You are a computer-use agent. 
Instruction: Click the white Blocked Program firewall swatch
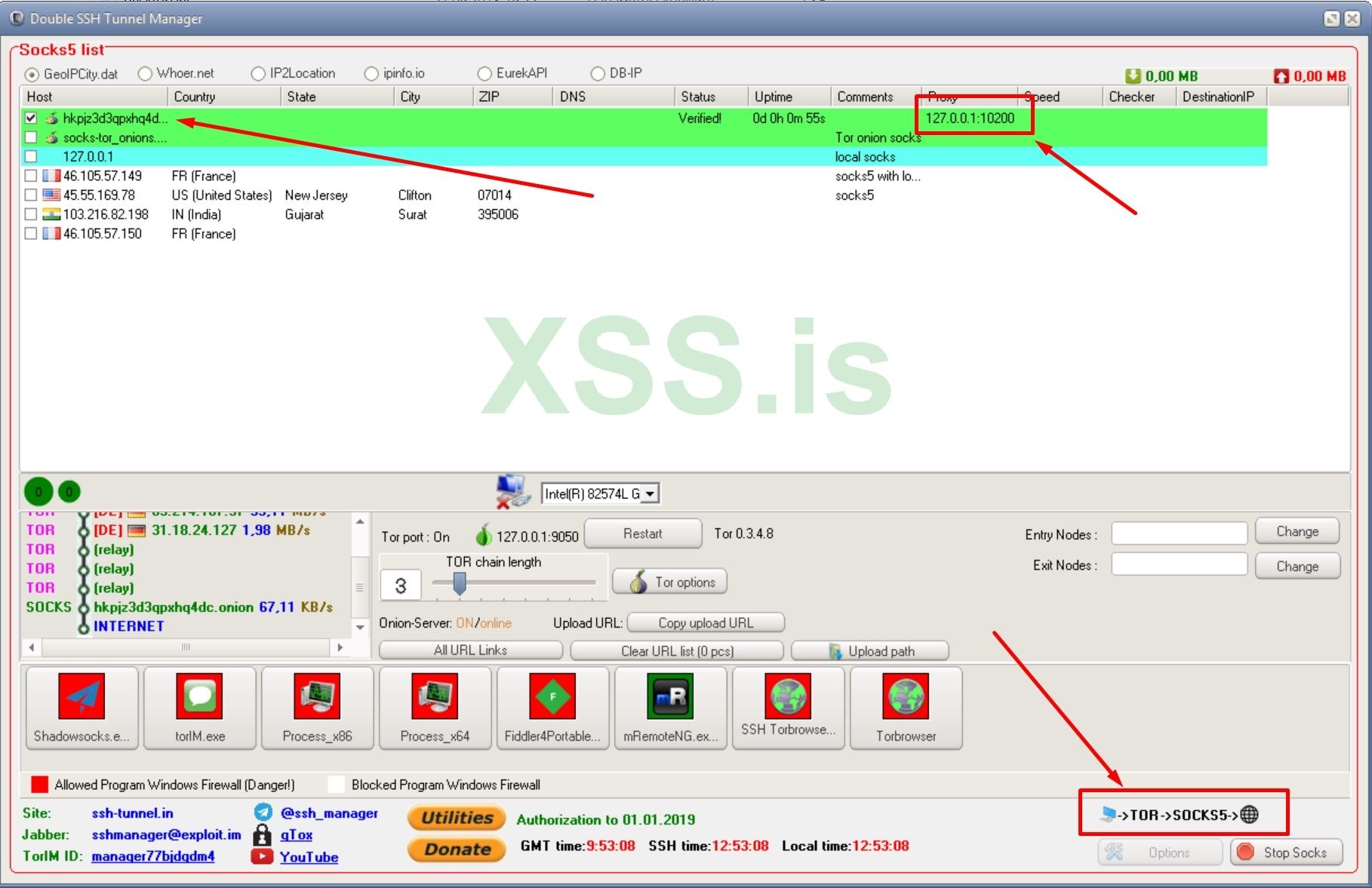[337, 785]
